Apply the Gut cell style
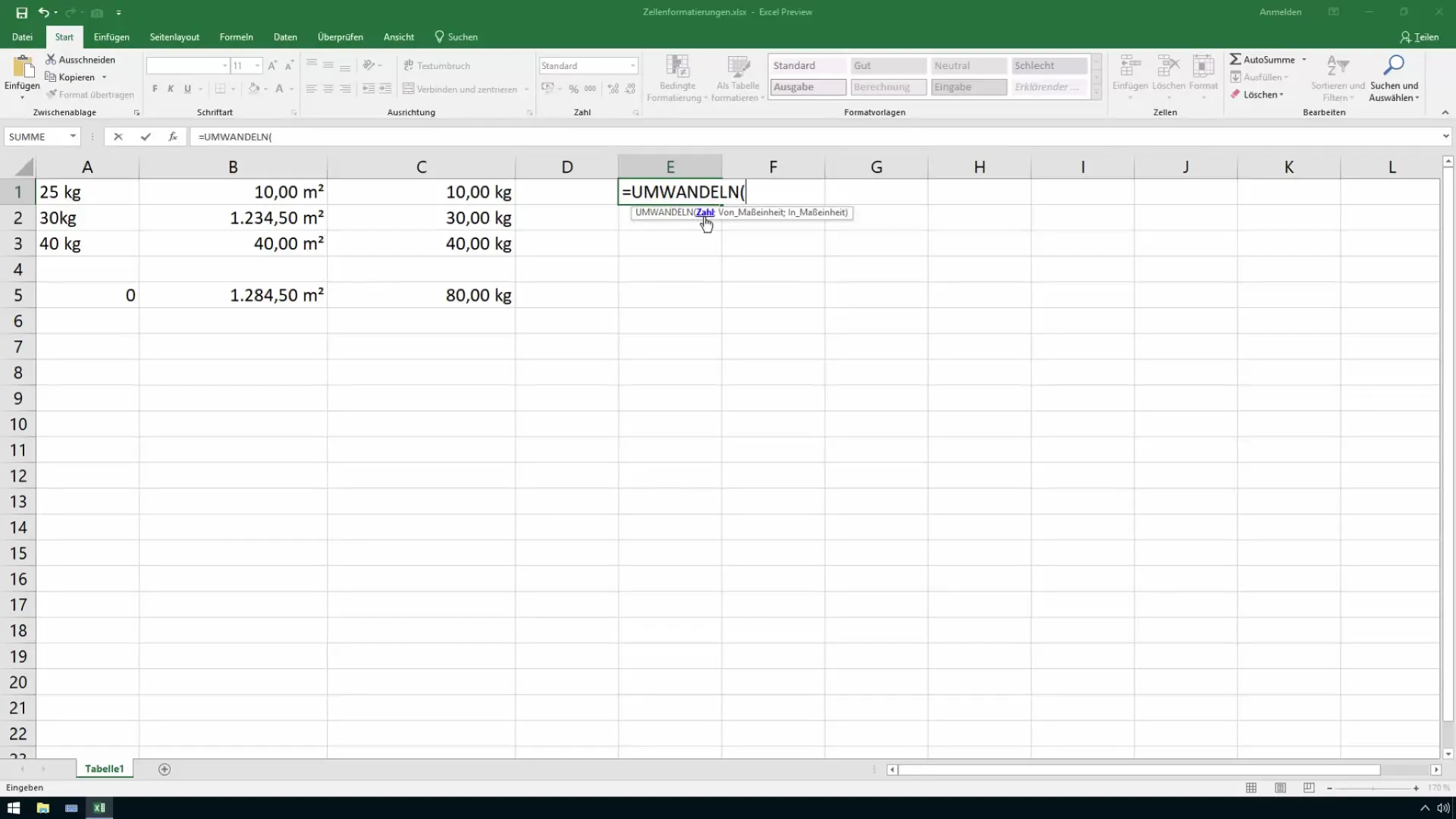Image resolution: width=1456 pixels, height=819 pixels. point(888,66)
